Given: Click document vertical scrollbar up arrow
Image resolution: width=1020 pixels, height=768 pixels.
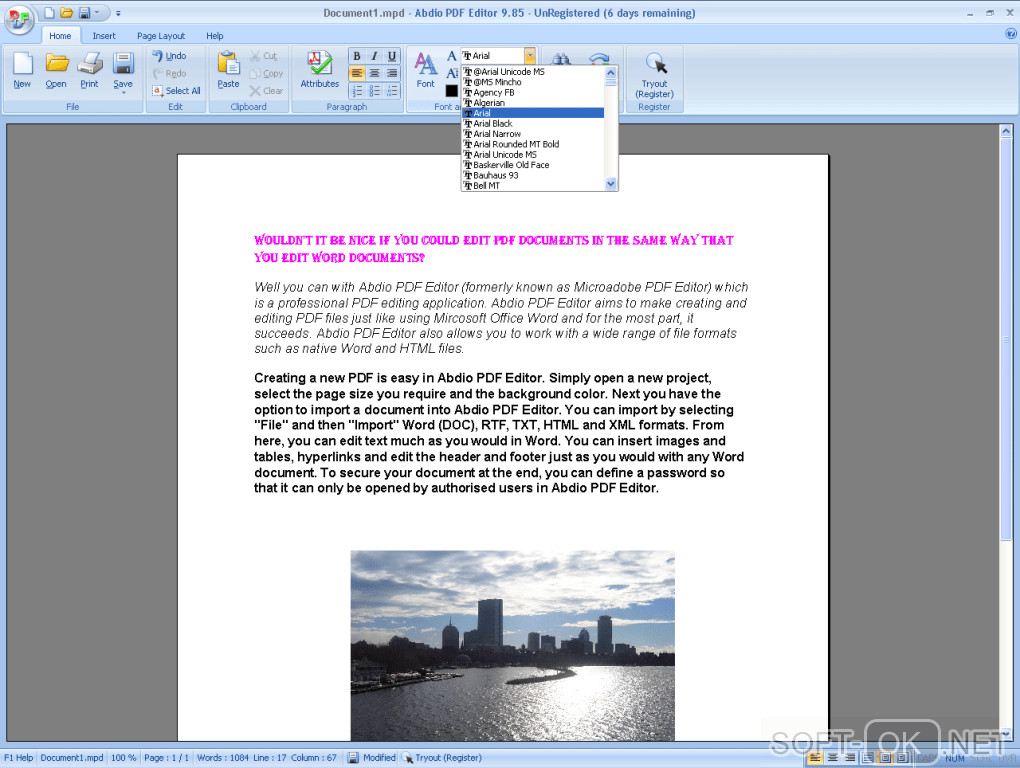Looking at the screenshot, I should 1006,131.
